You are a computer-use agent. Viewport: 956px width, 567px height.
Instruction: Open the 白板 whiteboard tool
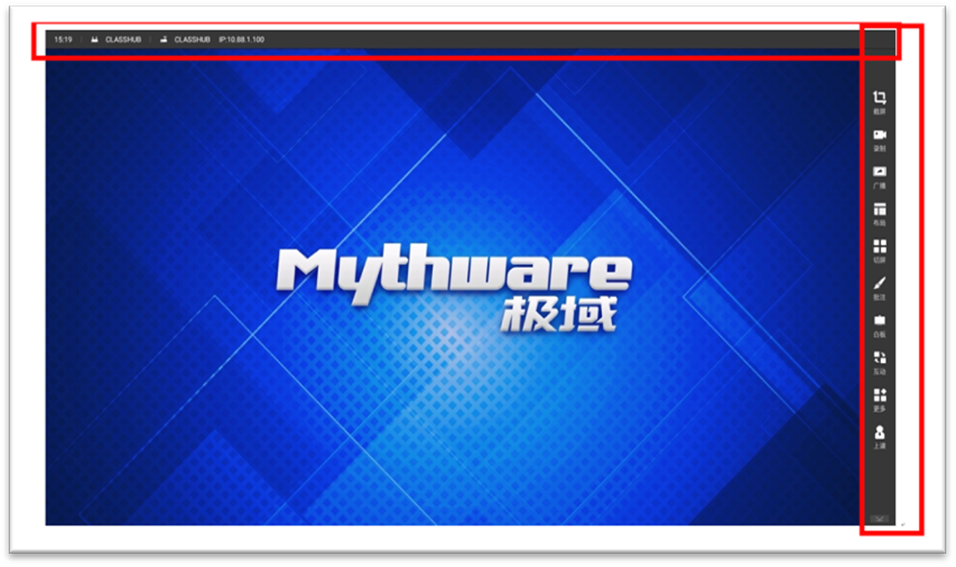pyautogui.click(x=880, y=322)
